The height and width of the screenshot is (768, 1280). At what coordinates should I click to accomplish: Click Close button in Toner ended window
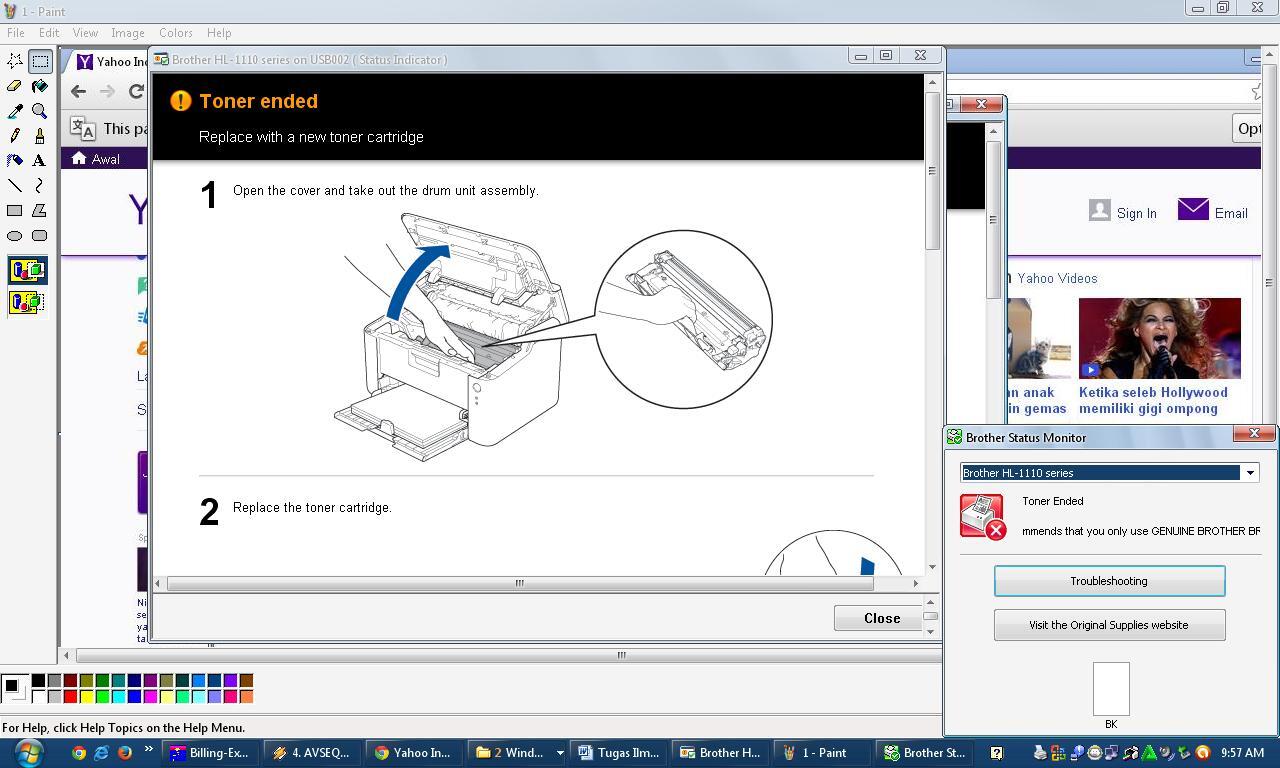click(x=878, y=618)
